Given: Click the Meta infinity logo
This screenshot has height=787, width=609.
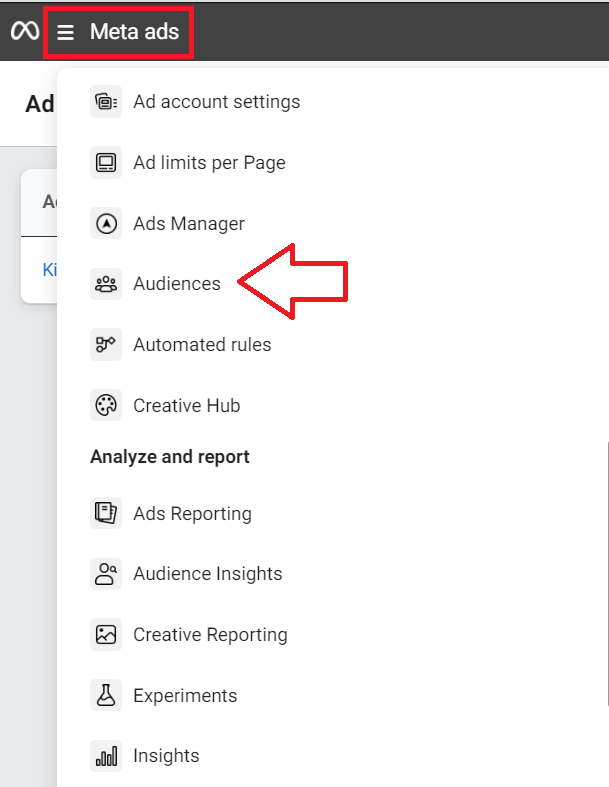Looking at the screenshot, I should [25, 31].
